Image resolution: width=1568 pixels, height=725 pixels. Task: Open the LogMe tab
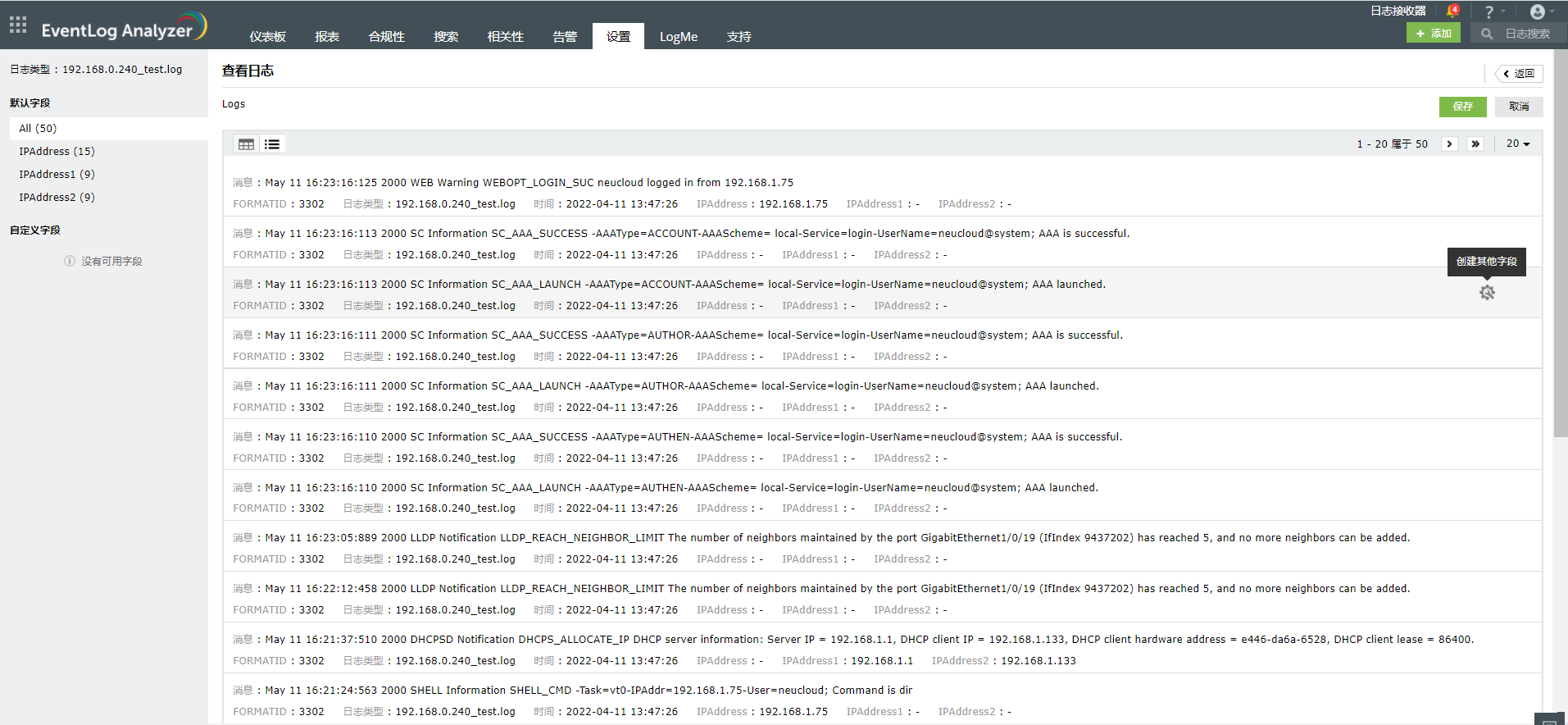(679, 37)
